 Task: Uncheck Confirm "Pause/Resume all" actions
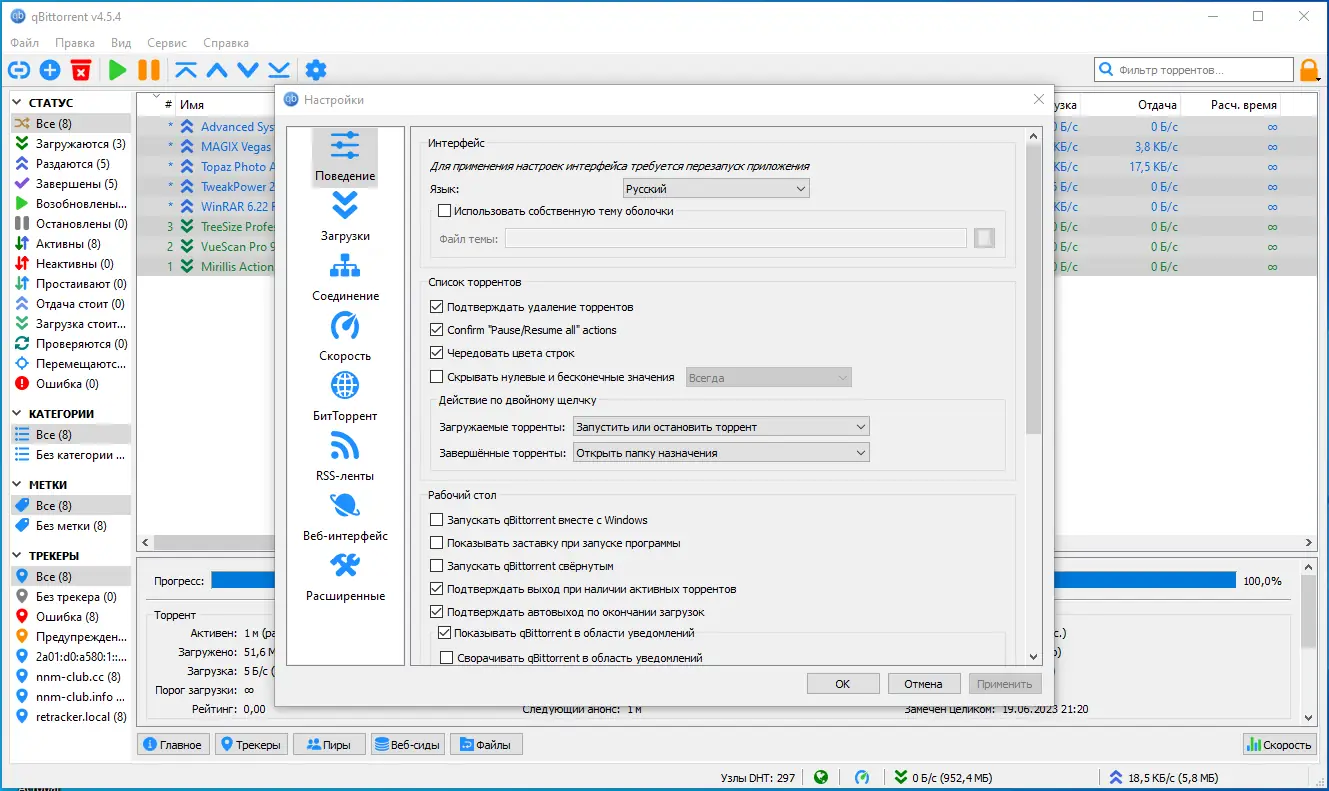[x=436, y=330]
